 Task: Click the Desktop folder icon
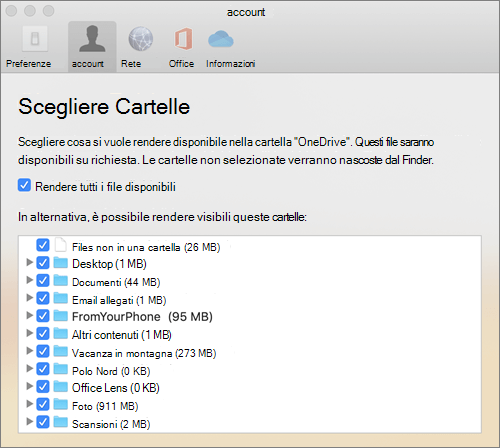click(61, 263)
